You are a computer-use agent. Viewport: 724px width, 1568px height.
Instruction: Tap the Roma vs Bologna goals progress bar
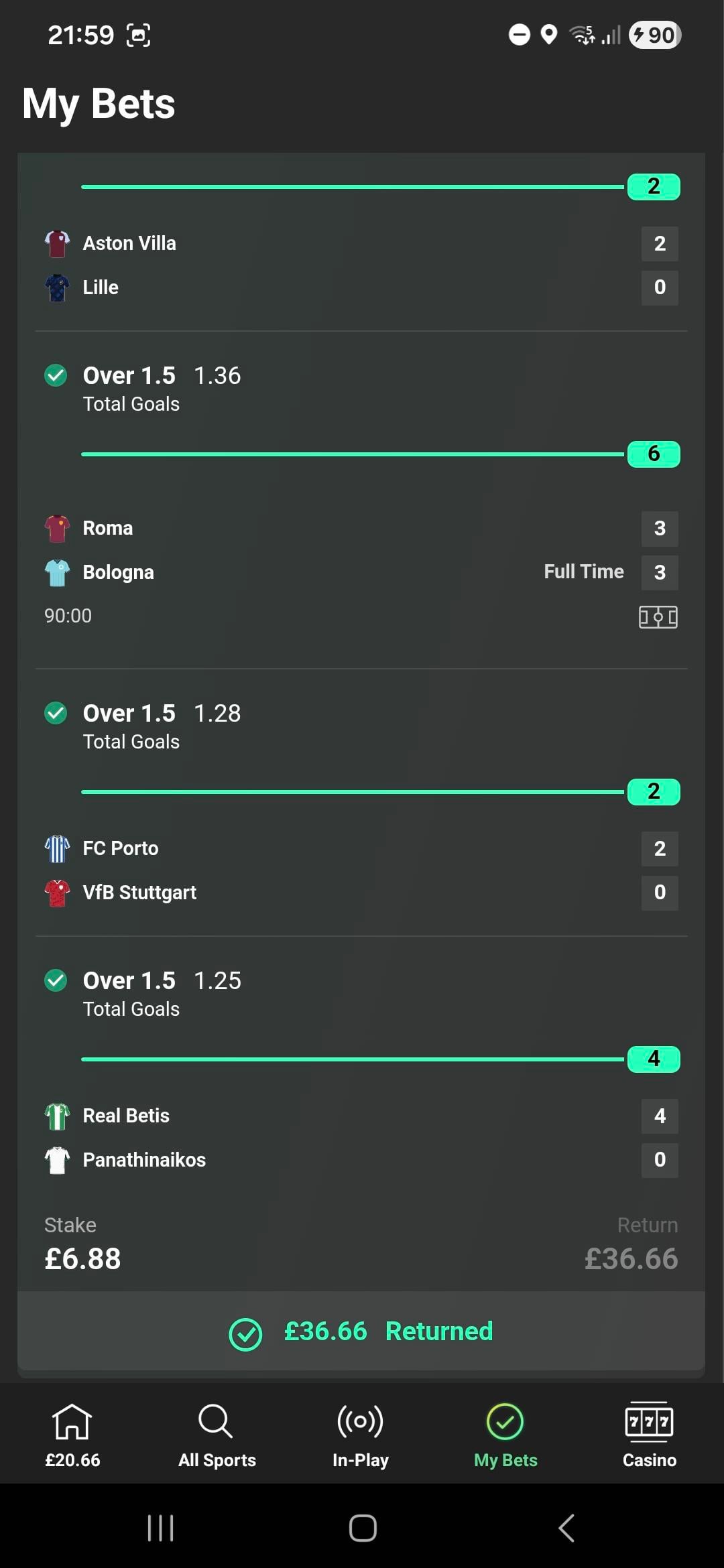click(x=353, y=454)
